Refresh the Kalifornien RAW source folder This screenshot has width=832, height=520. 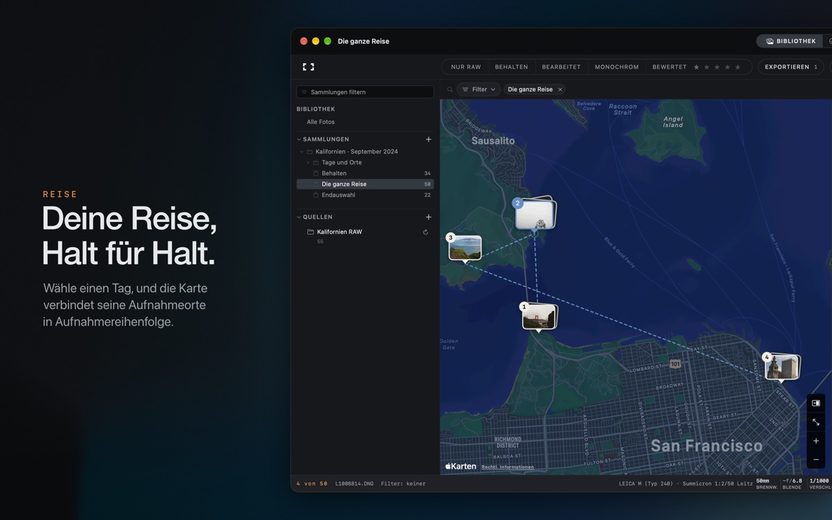tap(425, 232)
